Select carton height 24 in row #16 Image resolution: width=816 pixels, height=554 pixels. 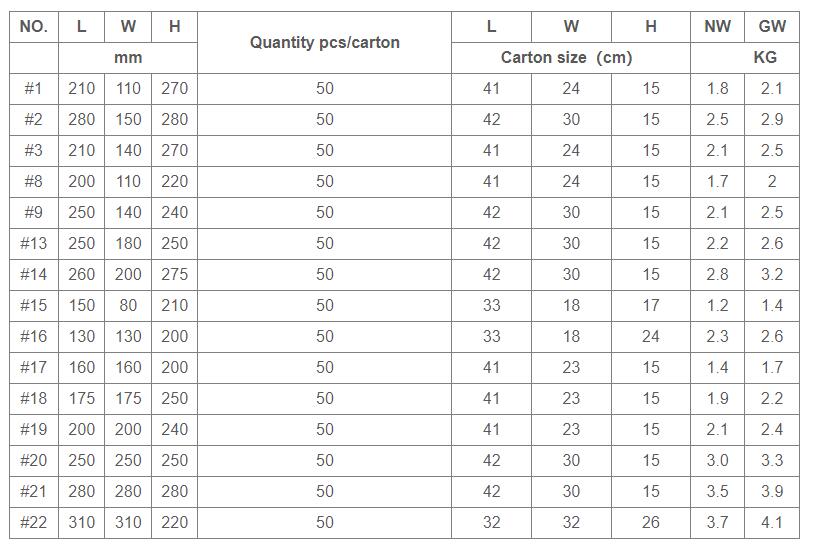click(651, 336)
